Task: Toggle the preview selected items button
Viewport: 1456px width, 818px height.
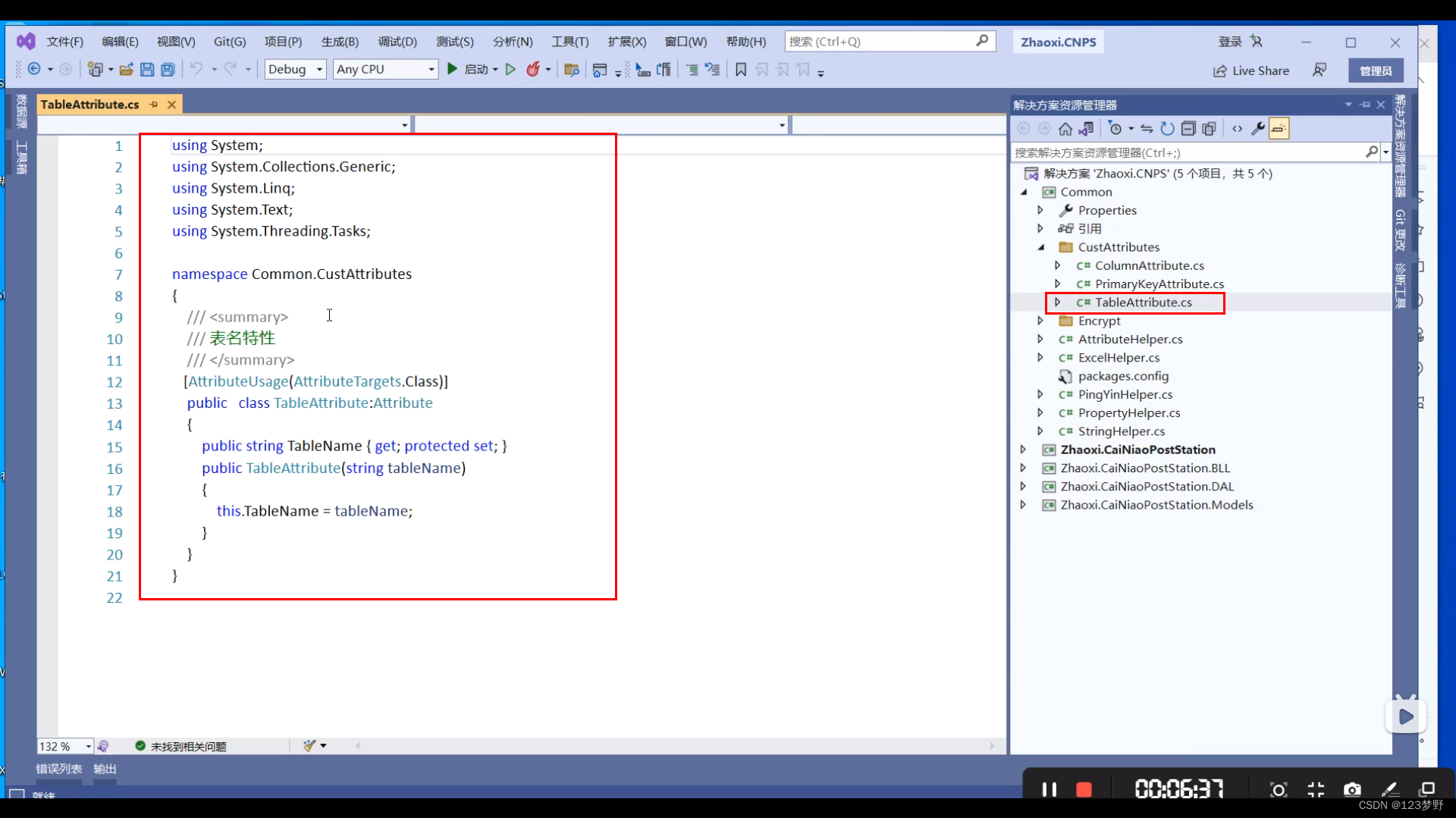Action: (x=1279, y=129)
